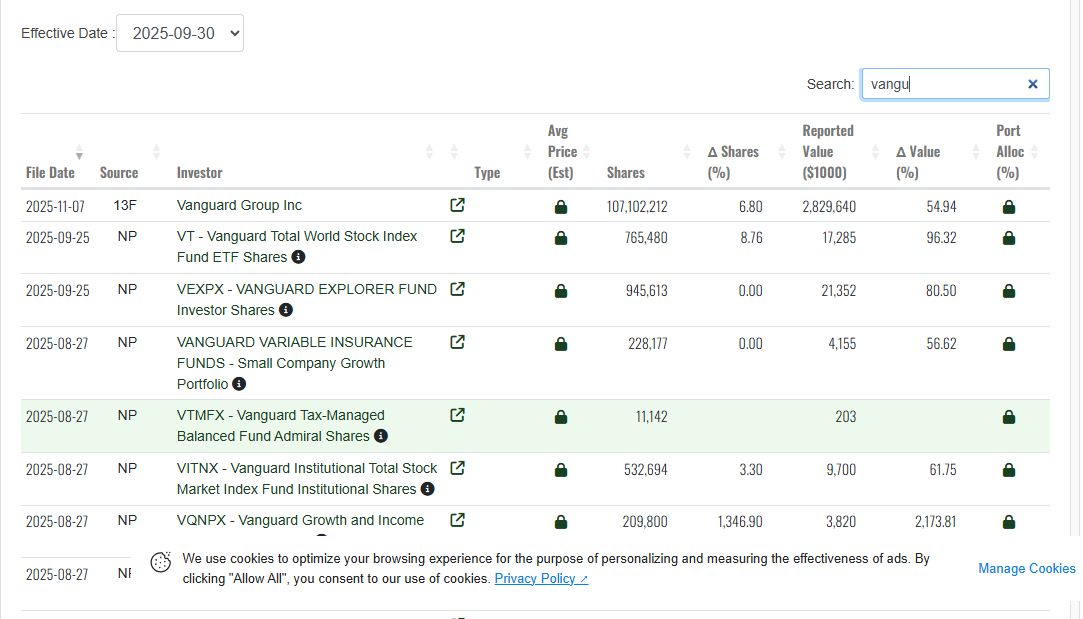Select Δ Value 2,173.81
Viewport: 1083px width, 619px height.
click(x=935, y=522)
